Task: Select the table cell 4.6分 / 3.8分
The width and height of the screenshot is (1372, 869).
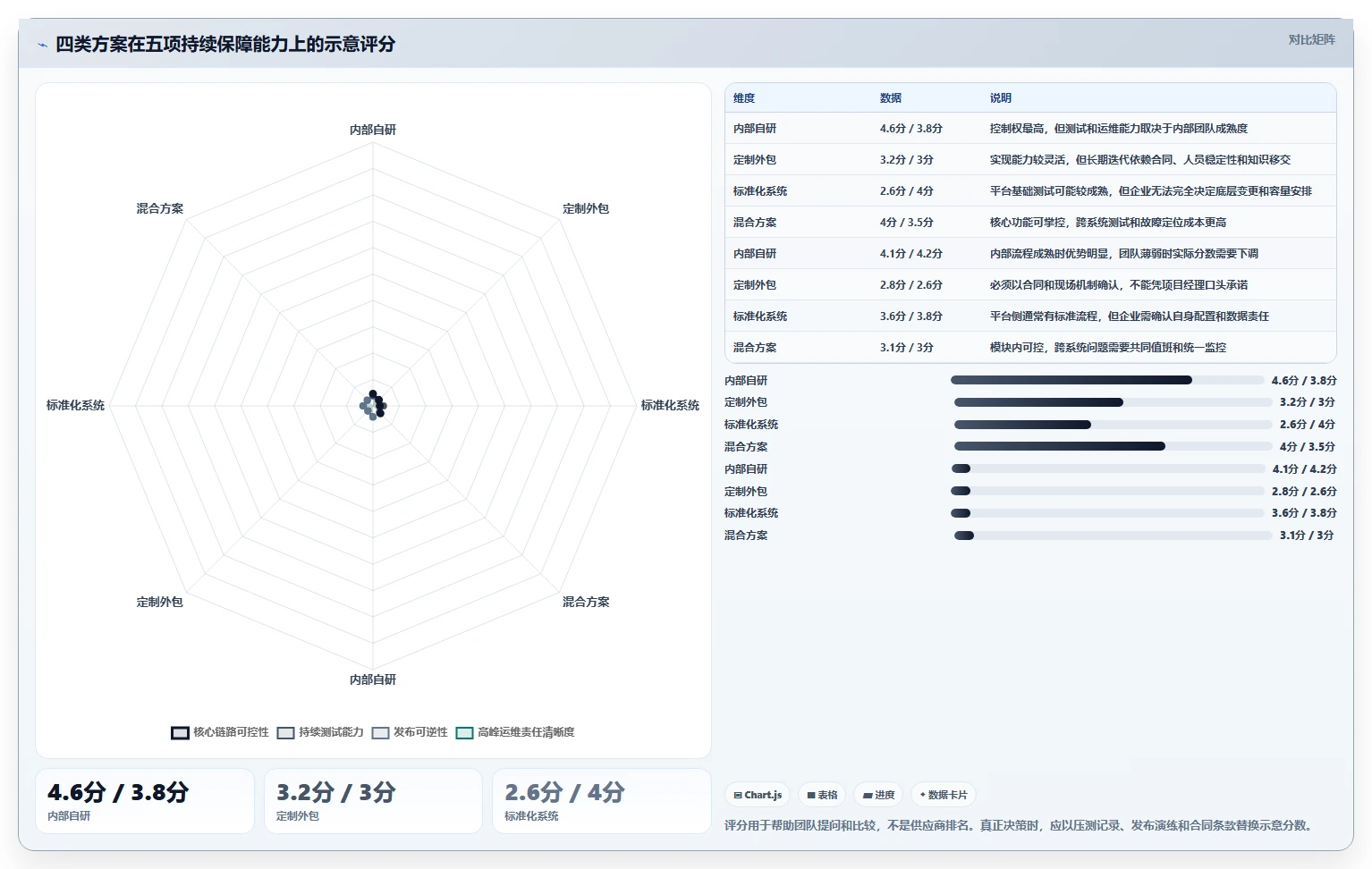Action: coord(911,129)
